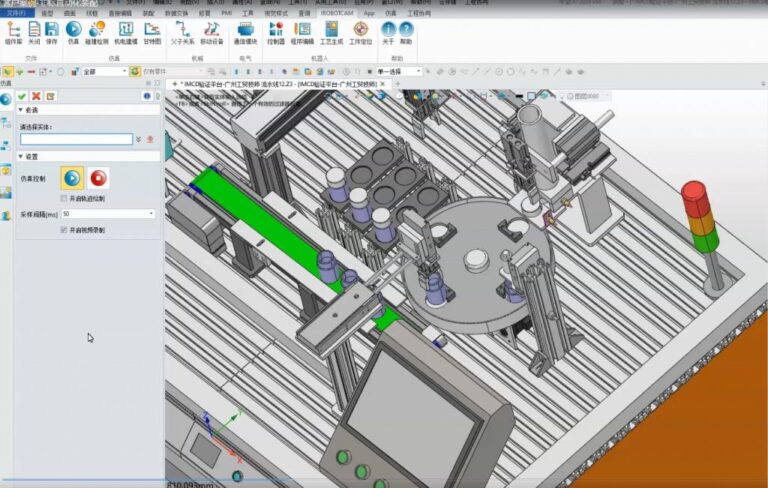Open the 工件定位 workpiece positioning tool
This screenshot has width=768, height=488.
point(360,33)
